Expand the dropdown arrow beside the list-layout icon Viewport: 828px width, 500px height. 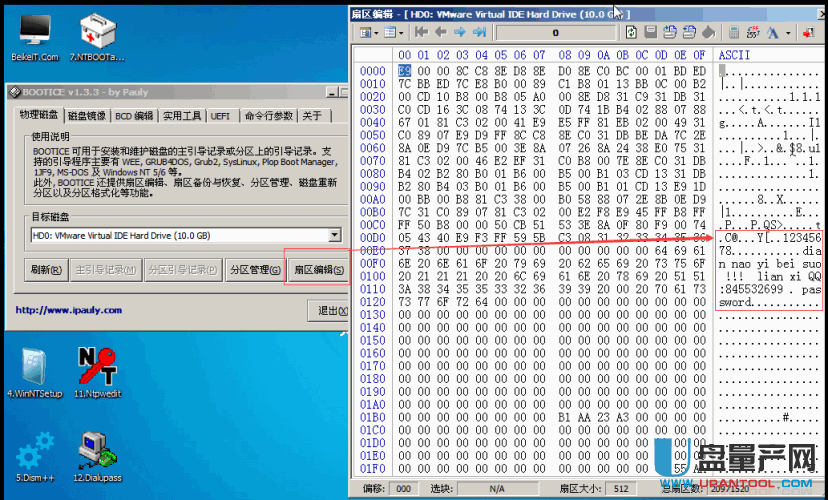click(401, 33)
